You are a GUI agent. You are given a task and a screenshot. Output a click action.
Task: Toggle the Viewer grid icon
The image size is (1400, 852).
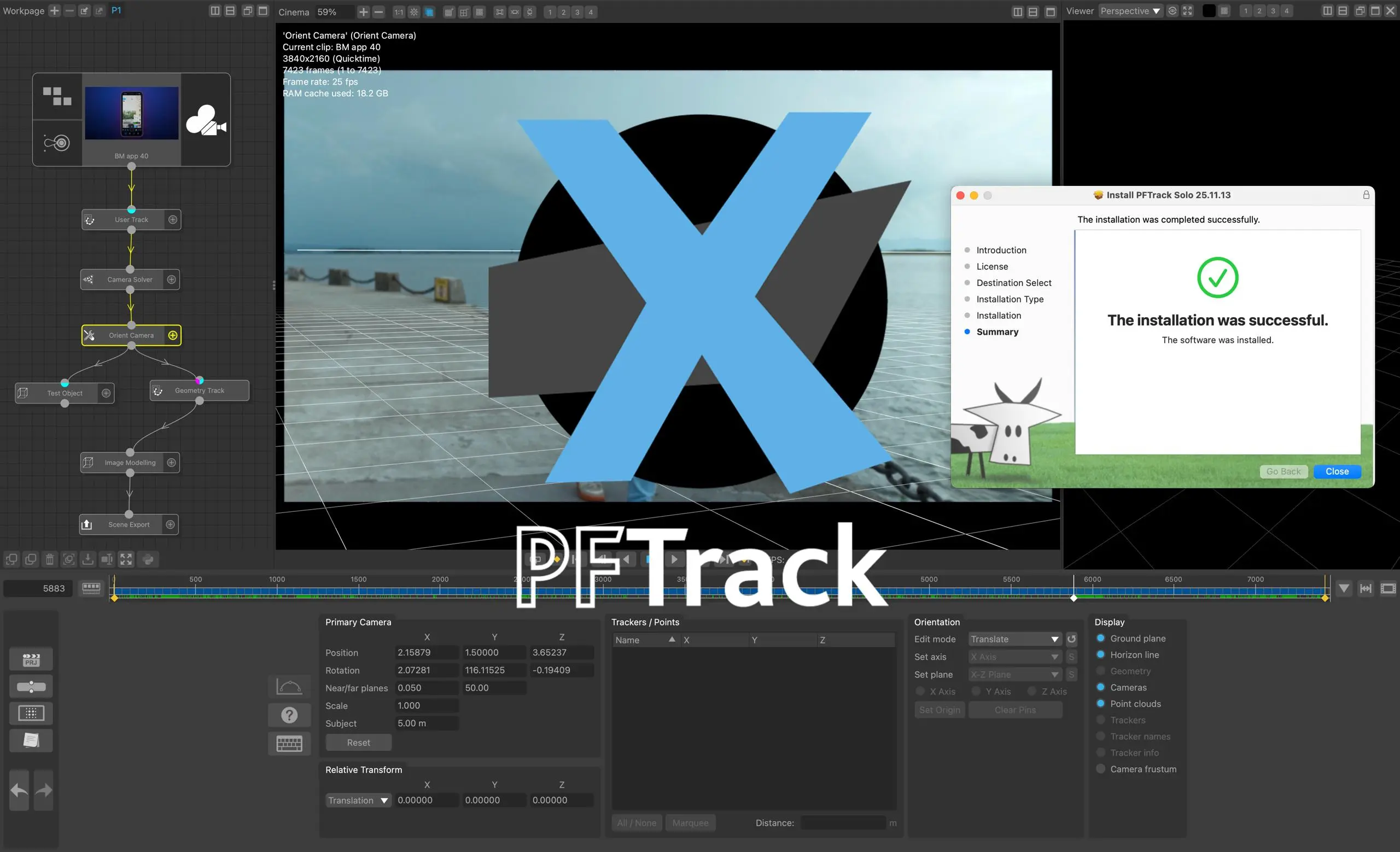click(1224, 11)
